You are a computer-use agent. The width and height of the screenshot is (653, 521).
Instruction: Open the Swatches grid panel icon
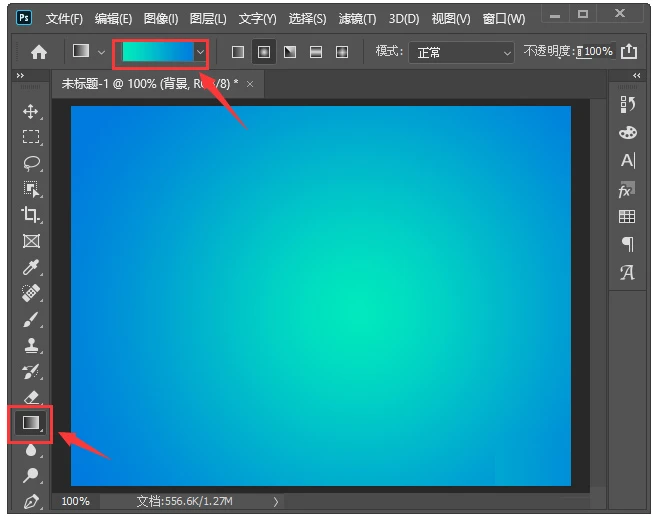point(627,216)
